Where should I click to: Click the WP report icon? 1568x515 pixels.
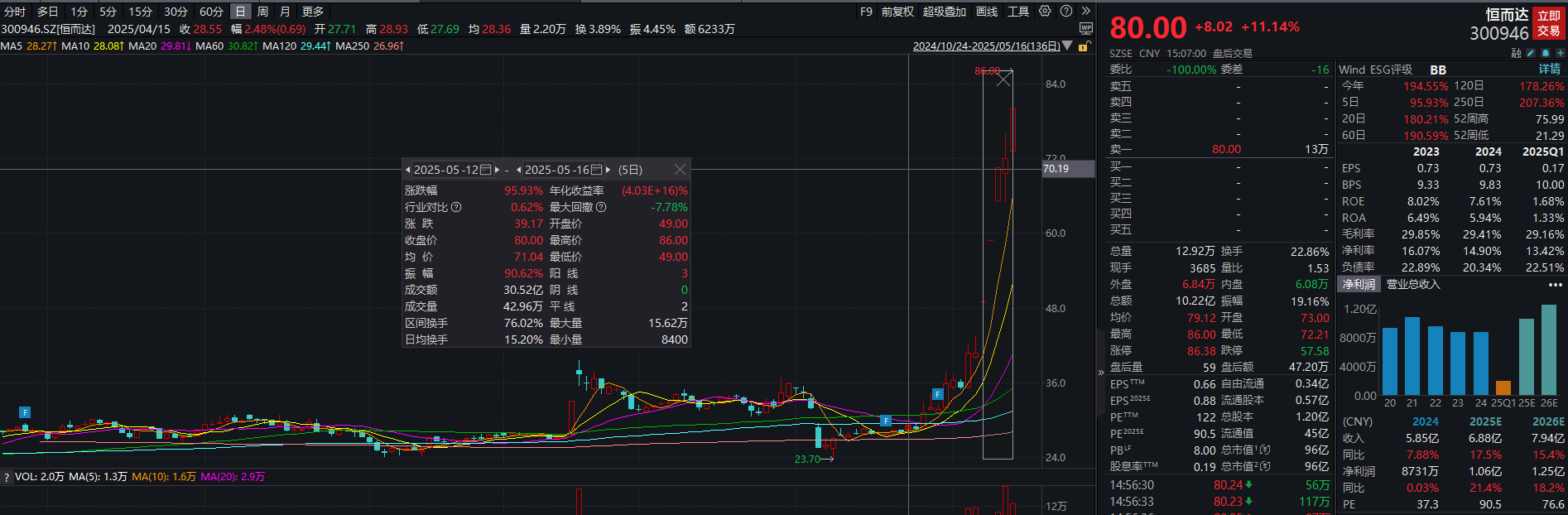point(1086,29)
